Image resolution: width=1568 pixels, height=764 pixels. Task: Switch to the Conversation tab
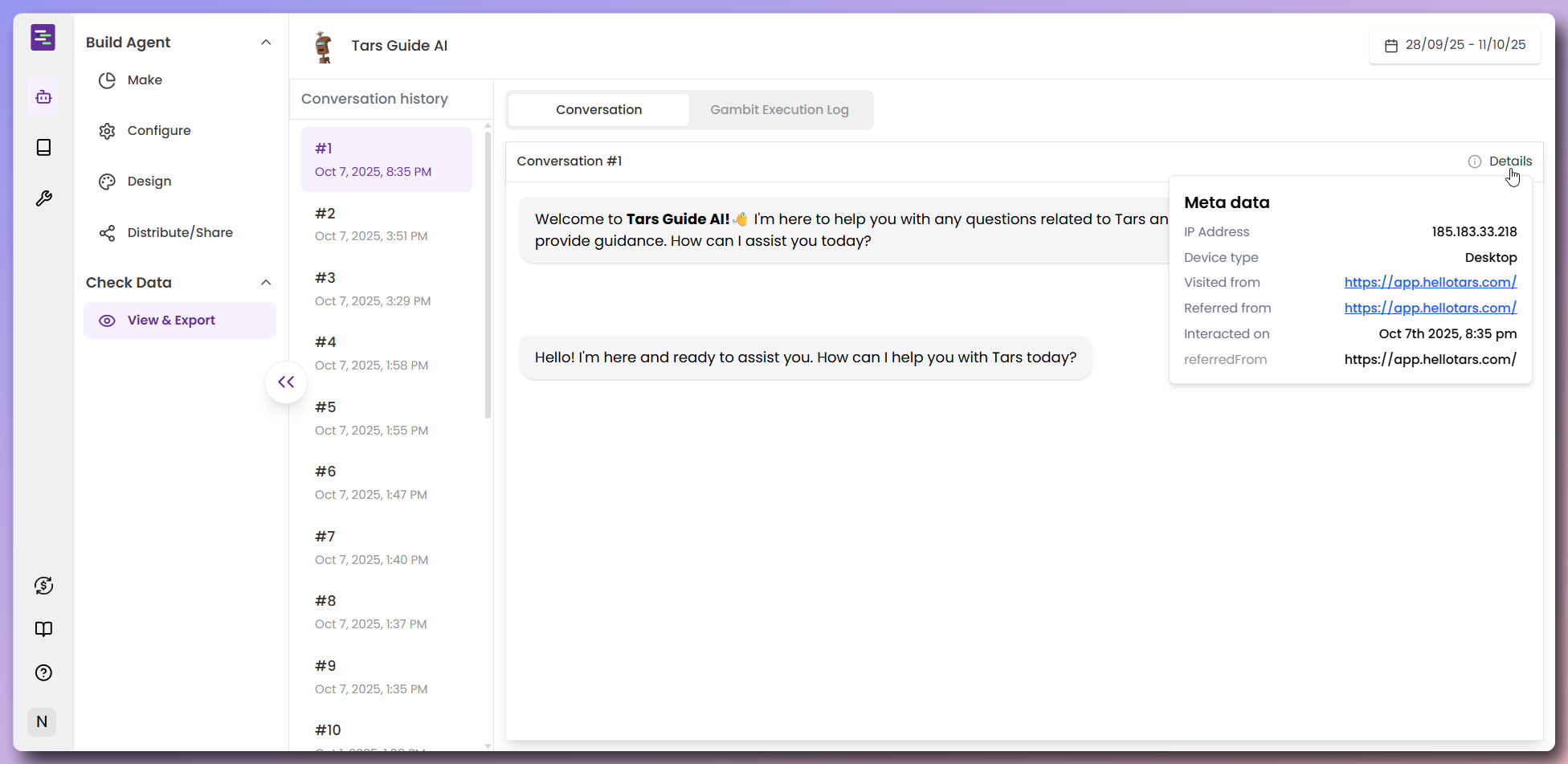(x=598, y=110)
